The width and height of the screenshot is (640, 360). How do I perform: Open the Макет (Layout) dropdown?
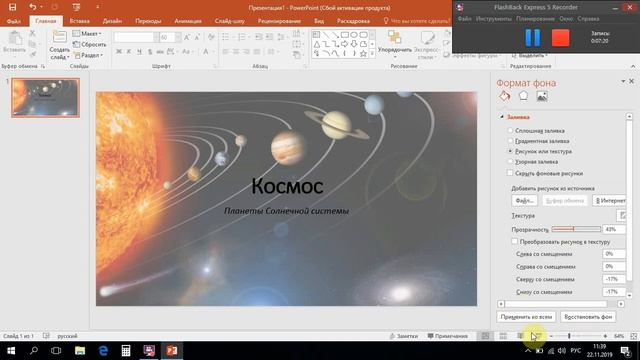tap(87, 33)
